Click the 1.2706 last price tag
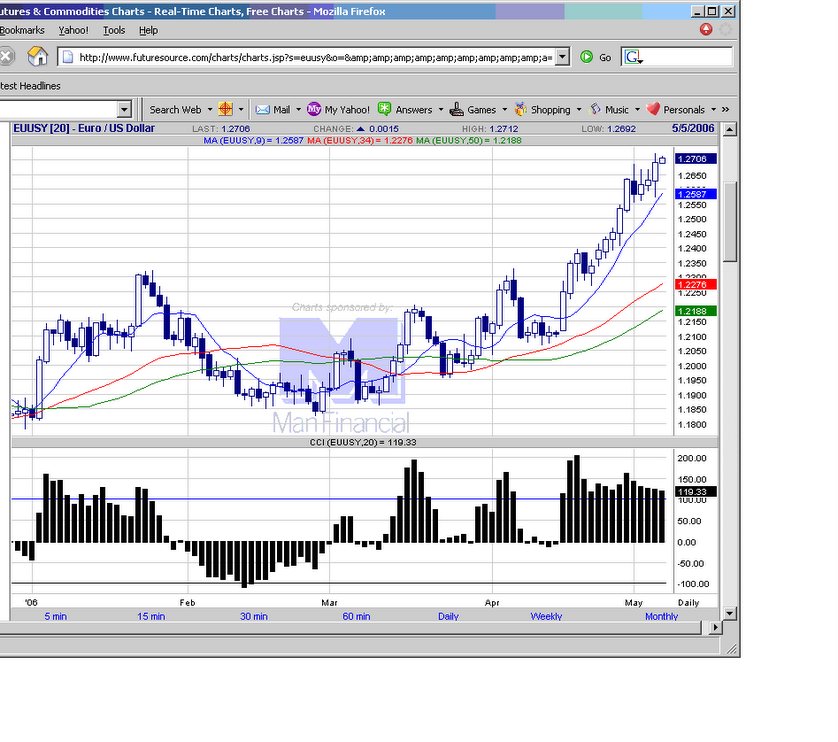Viewport: 838px width, 742px height. [x=695, y=159]
